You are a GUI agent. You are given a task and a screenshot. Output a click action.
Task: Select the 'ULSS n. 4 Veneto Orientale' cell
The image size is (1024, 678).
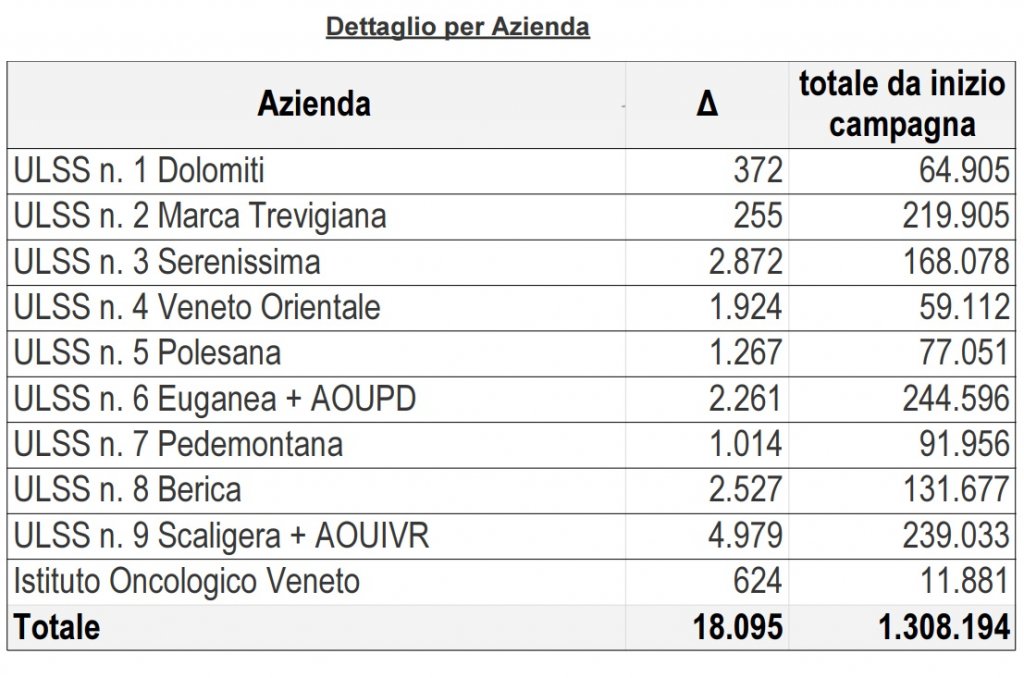pyautogui.click(x=197, y=307)
